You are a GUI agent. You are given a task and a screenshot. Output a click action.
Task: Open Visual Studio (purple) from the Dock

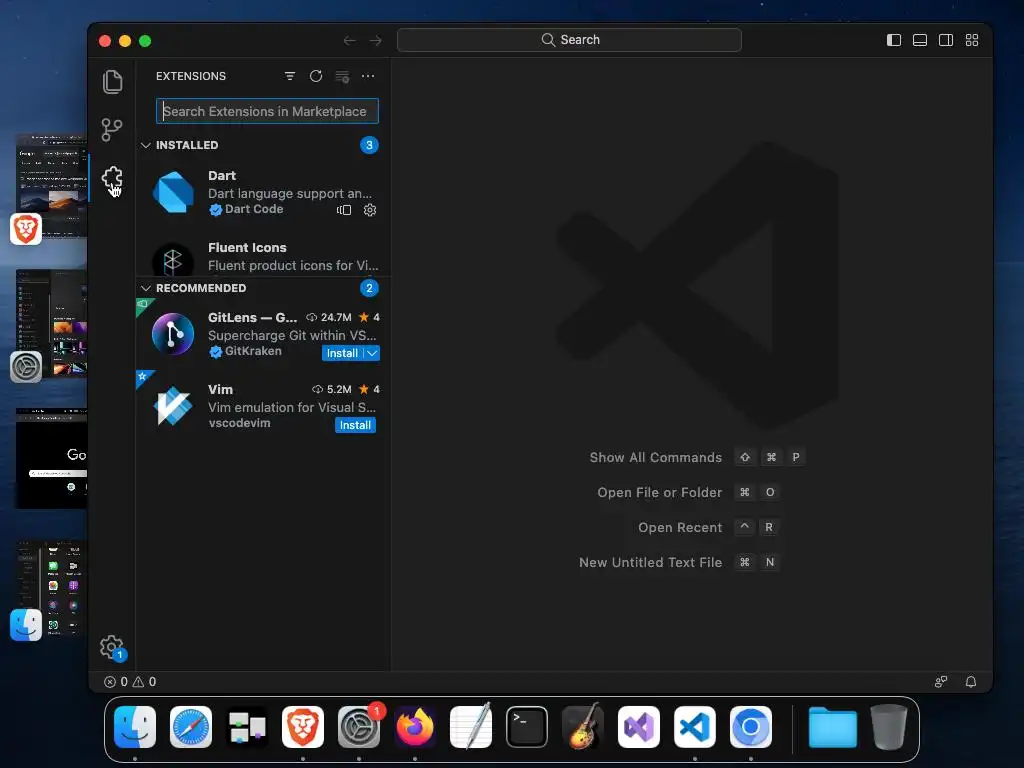coord(639,727)
